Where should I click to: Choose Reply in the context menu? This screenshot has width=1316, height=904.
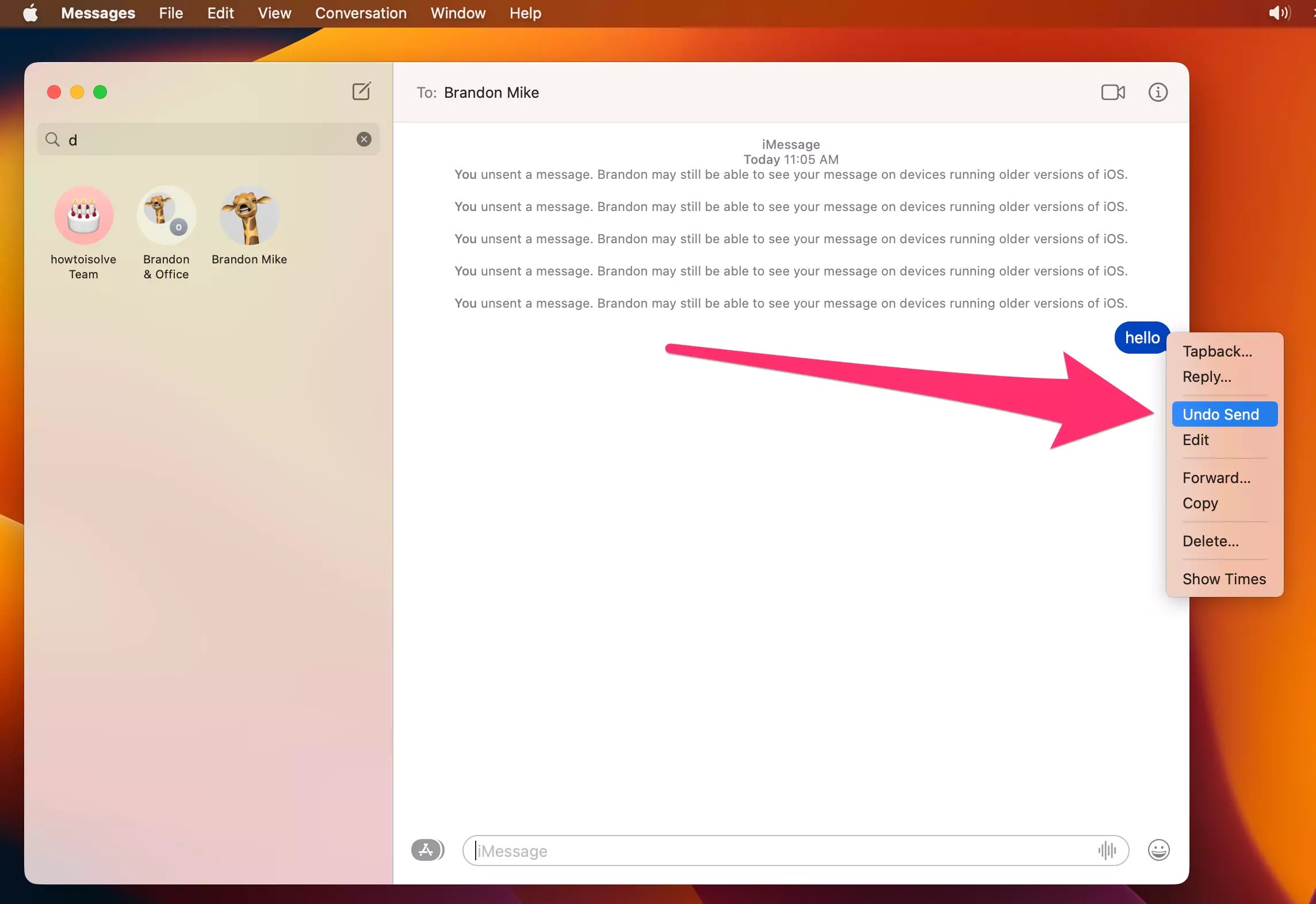point(1206,377)
